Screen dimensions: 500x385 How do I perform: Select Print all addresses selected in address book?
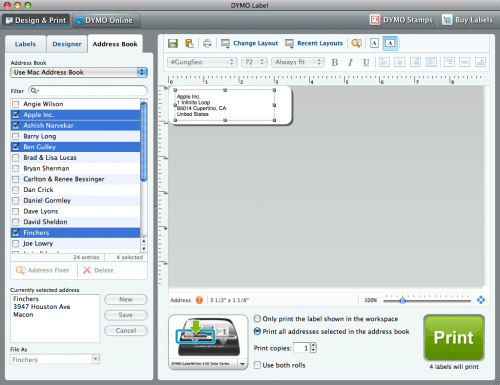(257, 331)
